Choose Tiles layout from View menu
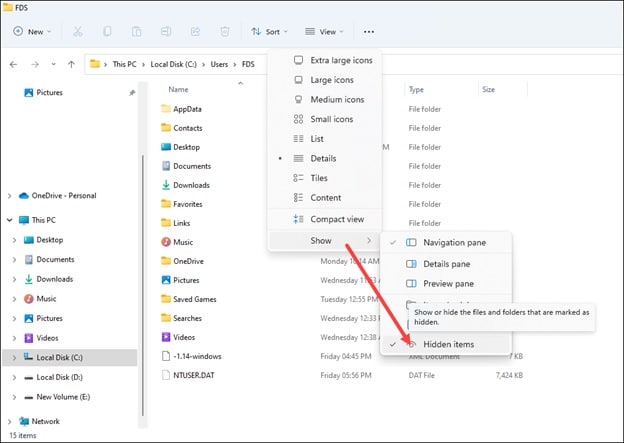Image resolution: width=624 pixels, height=443 pixels. tap(317, 178)
